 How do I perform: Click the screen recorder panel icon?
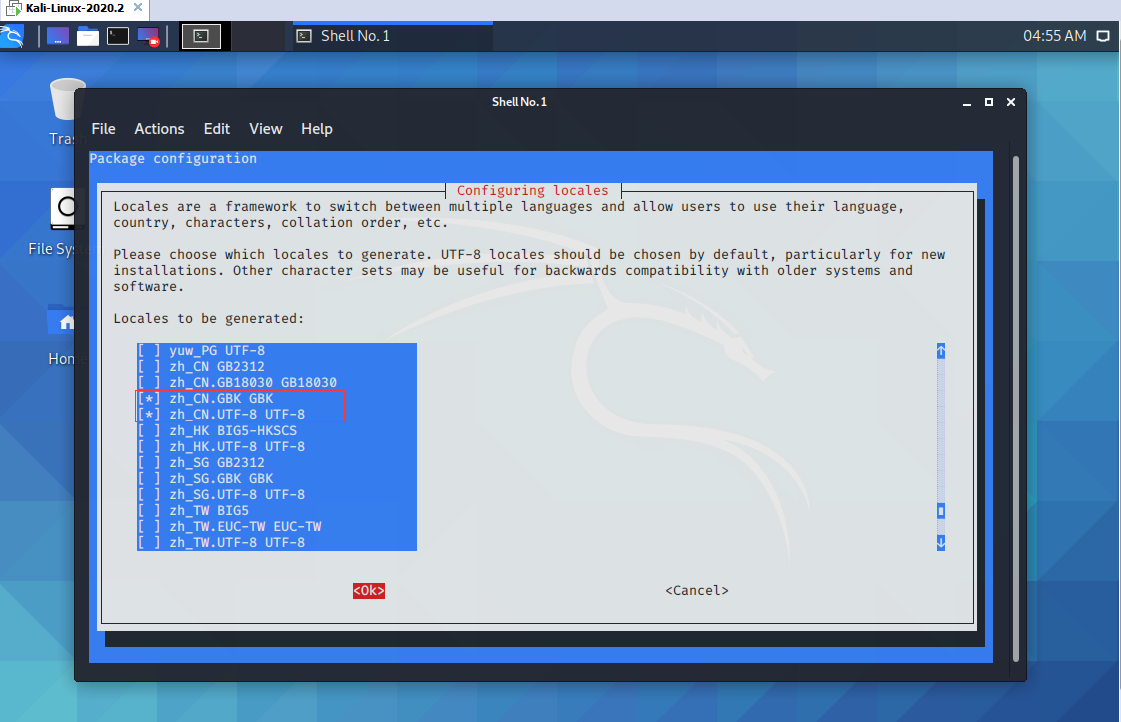(x=148, y=36)
